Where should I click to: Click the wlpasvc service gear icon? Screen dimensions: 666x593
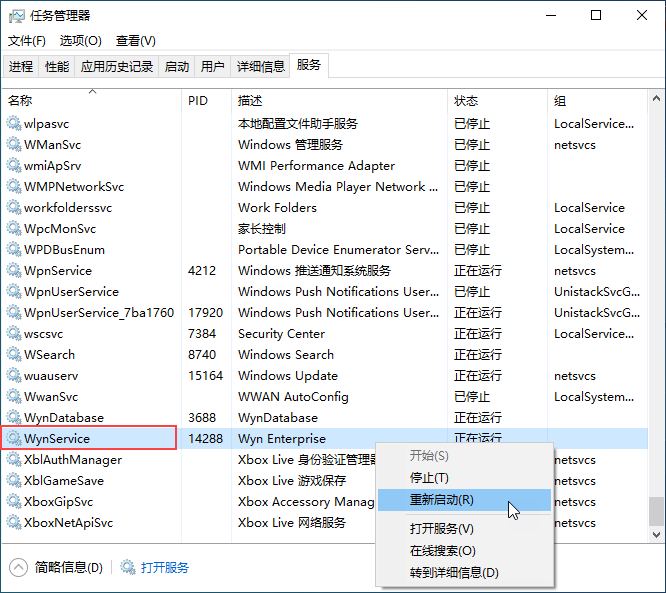click(x=14, y=124)
